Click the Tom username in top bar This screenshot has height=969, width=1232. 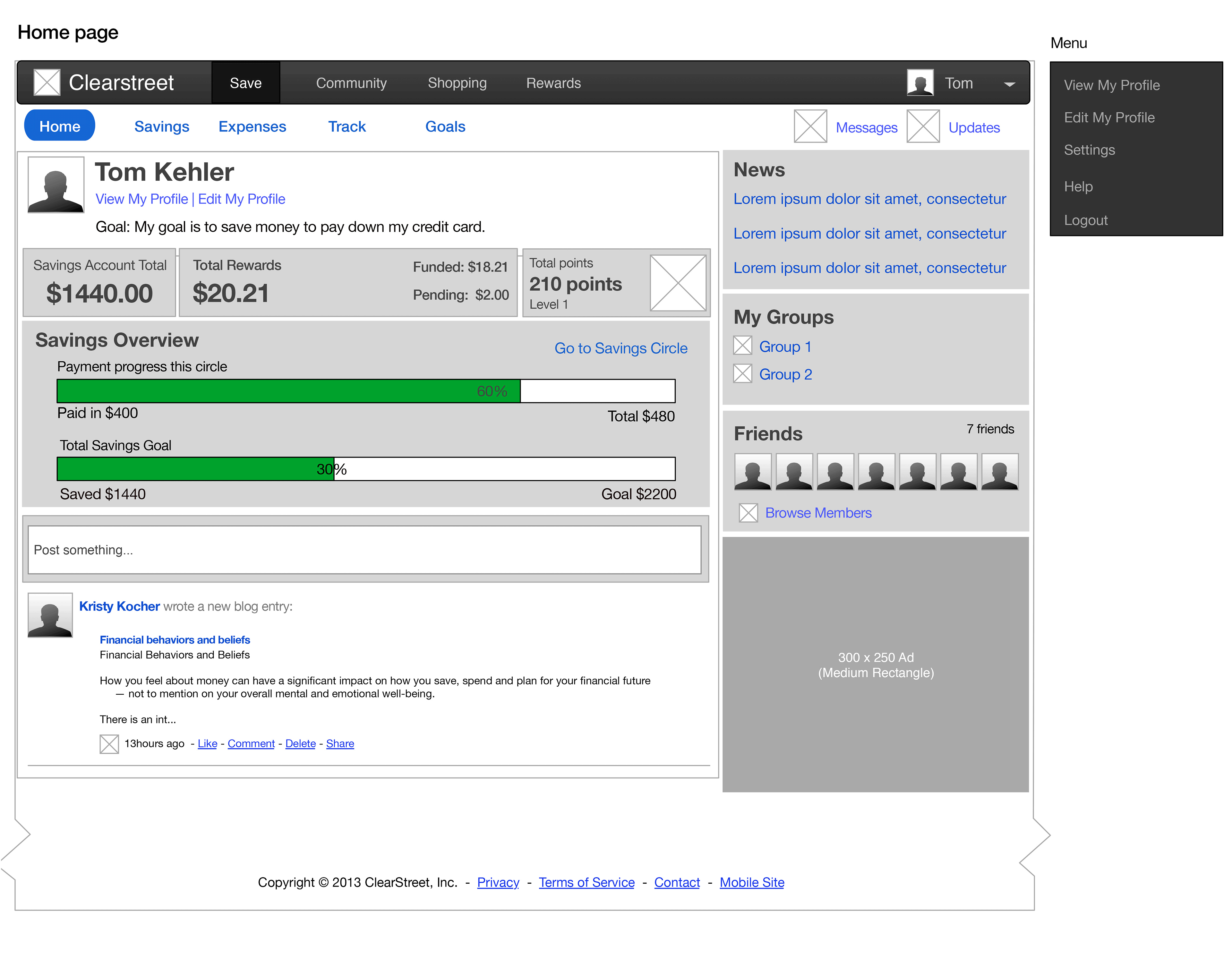(x=959, y=83)
